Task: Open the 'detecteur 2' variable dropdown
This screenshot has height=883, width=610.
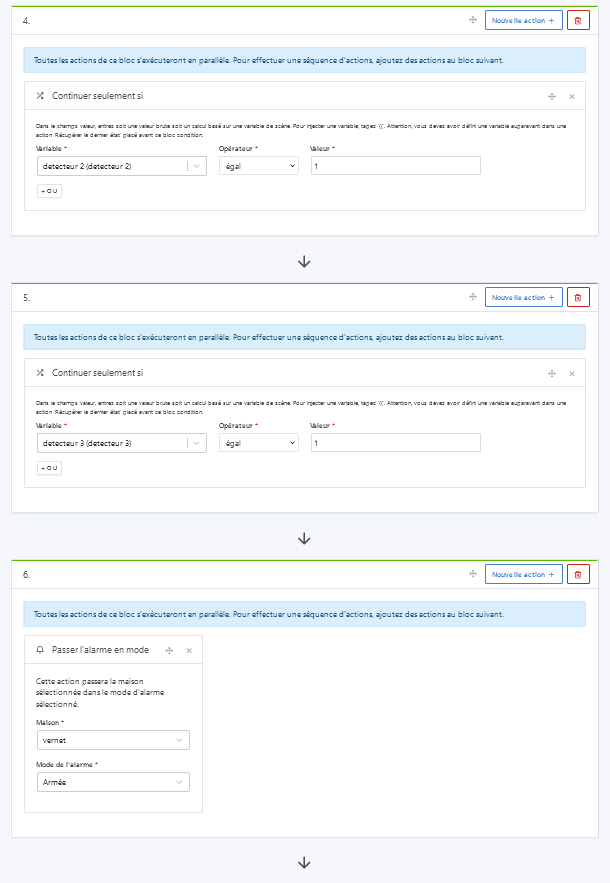Action: tap(121, 166)
